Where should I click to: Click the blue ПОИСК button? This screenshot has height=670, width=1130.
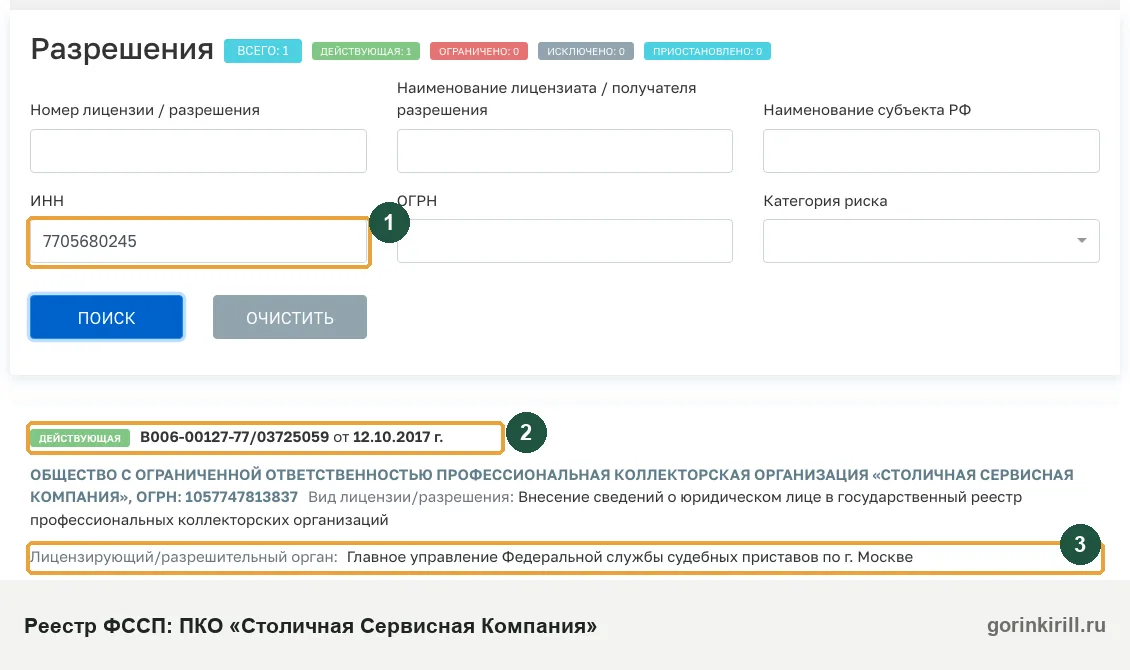coord(107,317)
